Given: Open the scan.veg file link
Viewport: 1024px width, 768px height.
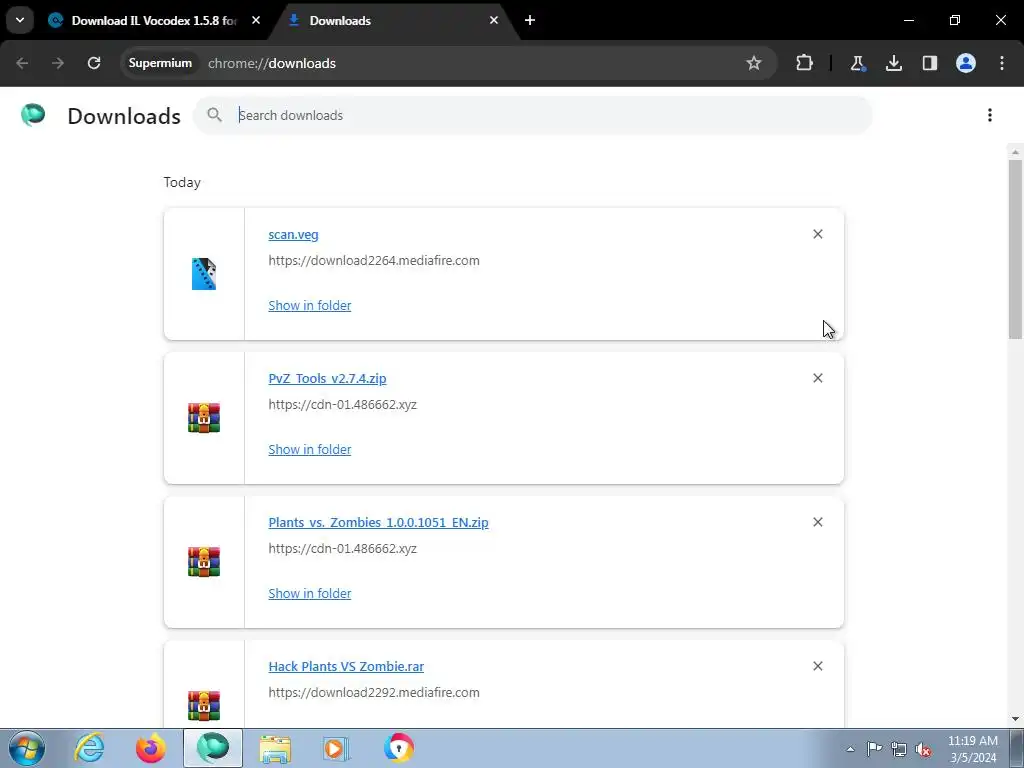Looking at the screenshot, I should [293, 234].
